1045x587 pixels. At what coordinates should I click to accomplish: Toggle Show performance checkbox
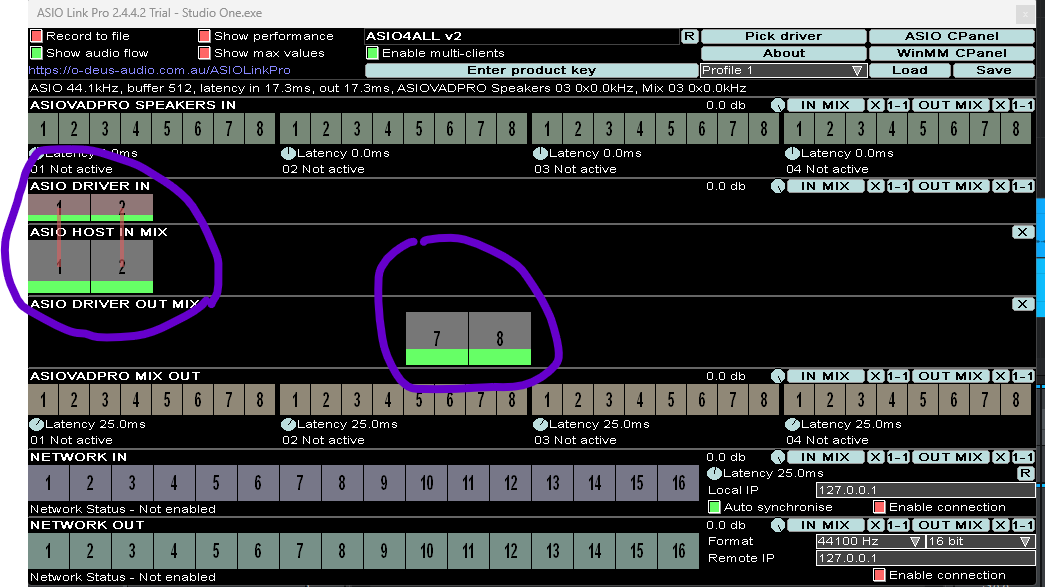[x=205, y=36]
